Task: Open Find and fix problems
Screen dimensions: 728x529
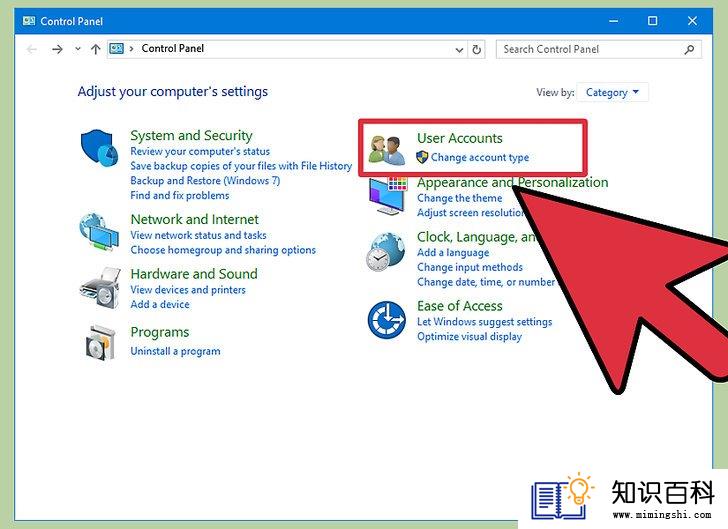Action: click(x=180, y=196)
